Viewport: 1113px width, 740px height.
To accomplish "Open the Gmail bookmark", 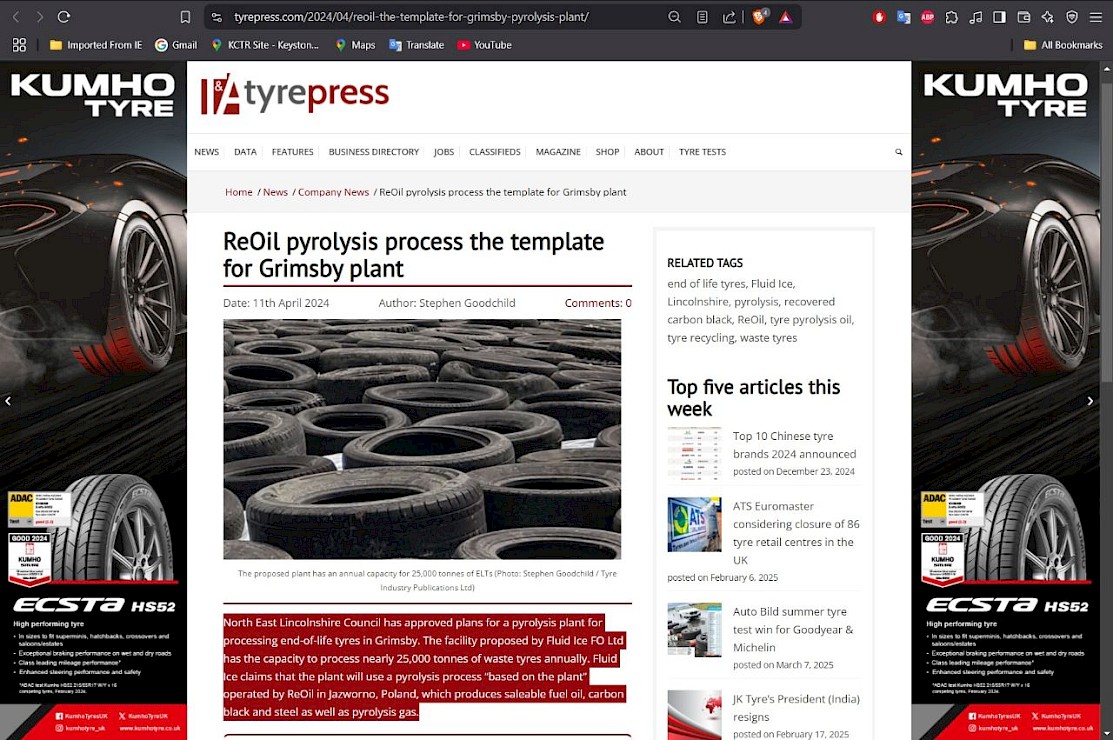I will tap(176, 45).
